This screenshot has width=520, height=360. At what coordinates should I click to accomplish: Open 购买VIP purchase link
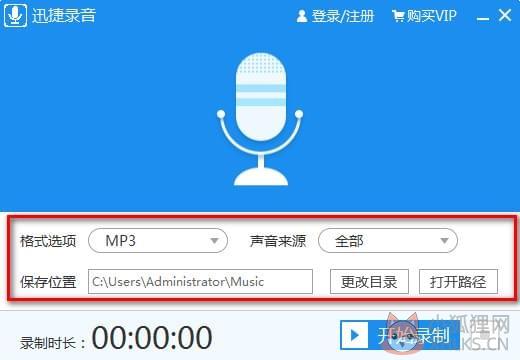(x=431, y=15)
